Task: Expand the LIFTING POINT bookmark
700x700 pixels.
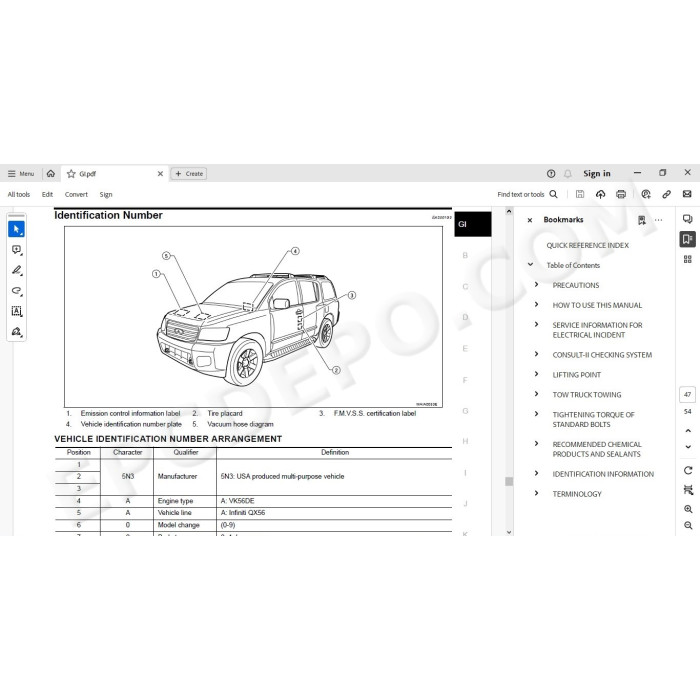Action: tap(537, 374)
